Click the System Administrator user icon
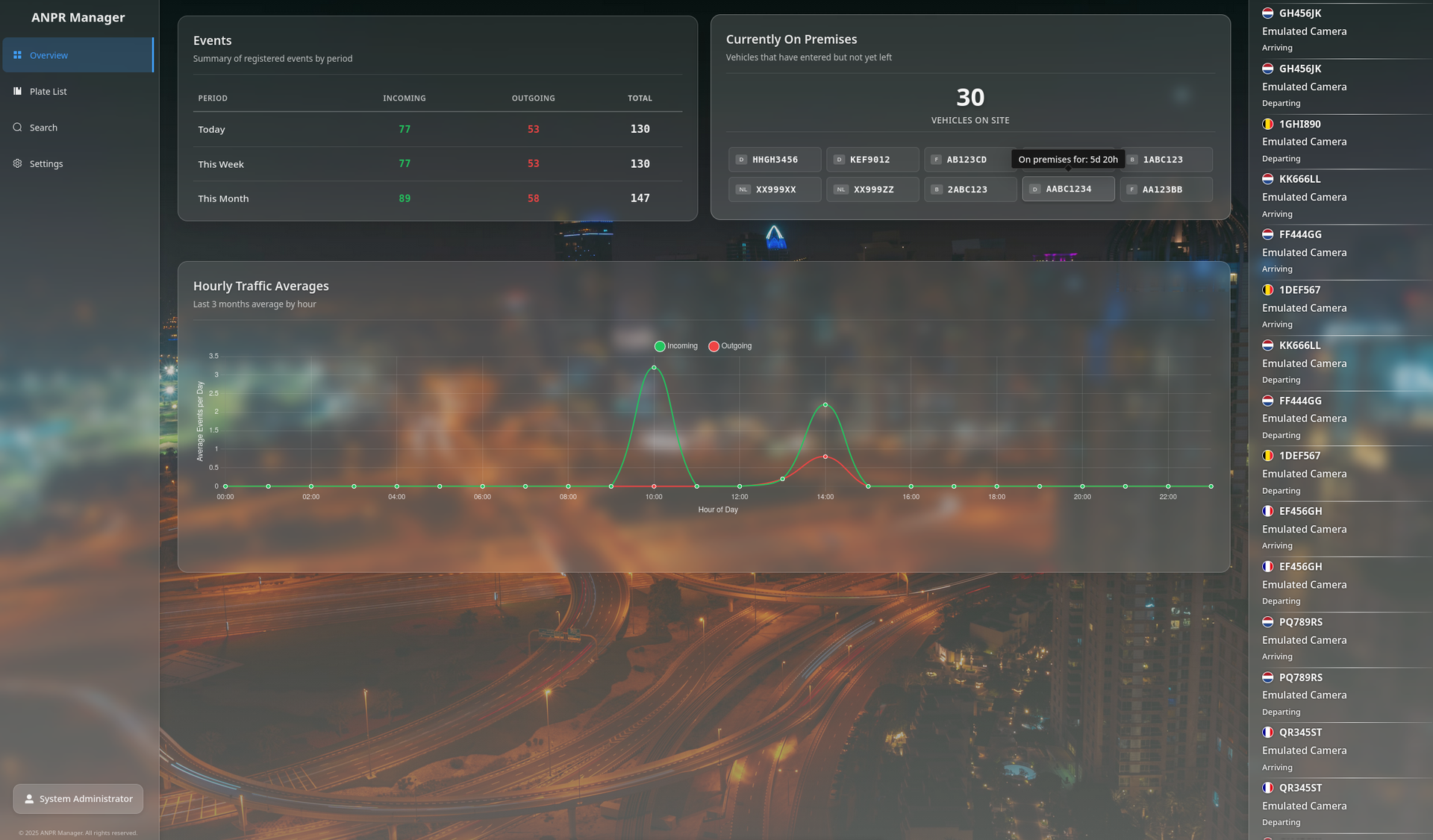The width and height of the screenshot is (1433, 840). (x=29, y=799)
